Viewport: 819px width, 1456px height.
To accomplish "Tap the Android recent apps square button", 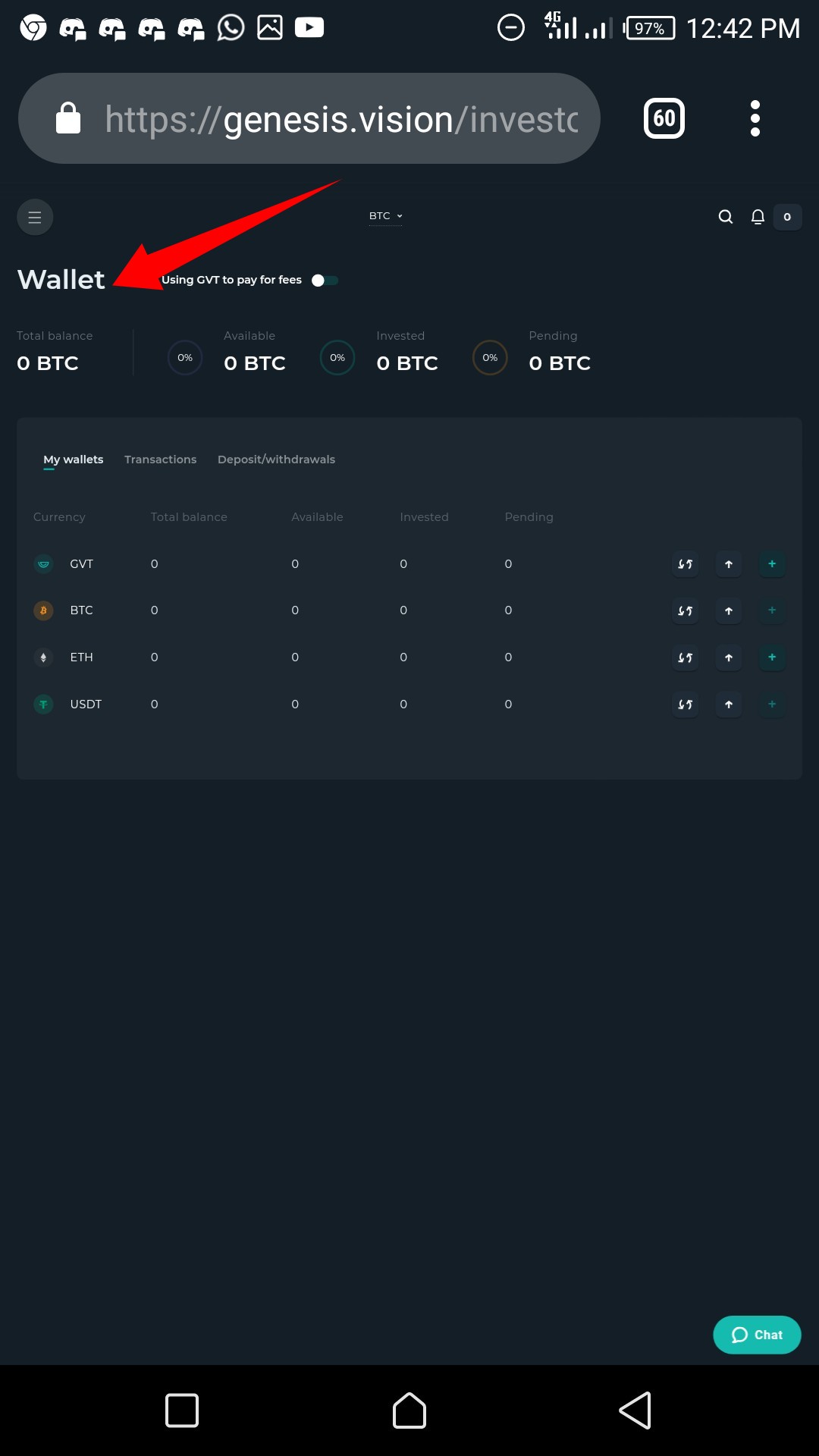I will [182, 1410].
